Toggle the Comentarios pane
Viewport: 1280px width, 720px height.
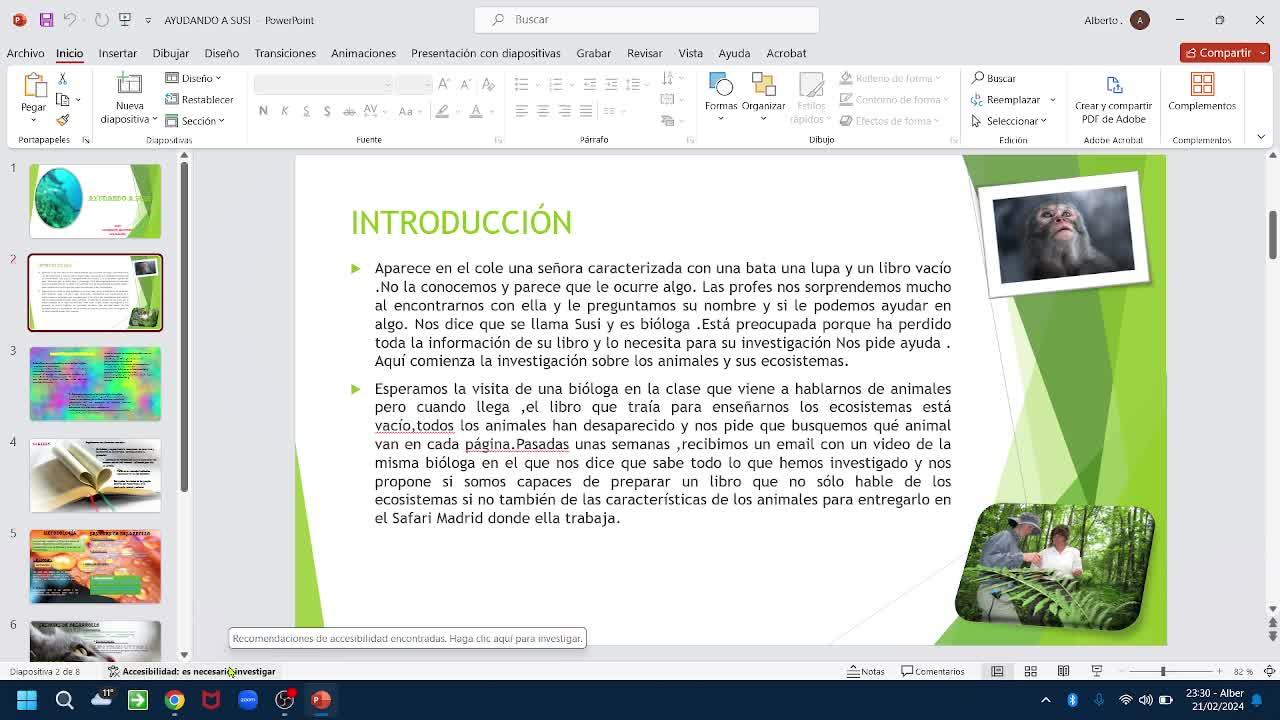pyautogui.click(x=932, y=671)
